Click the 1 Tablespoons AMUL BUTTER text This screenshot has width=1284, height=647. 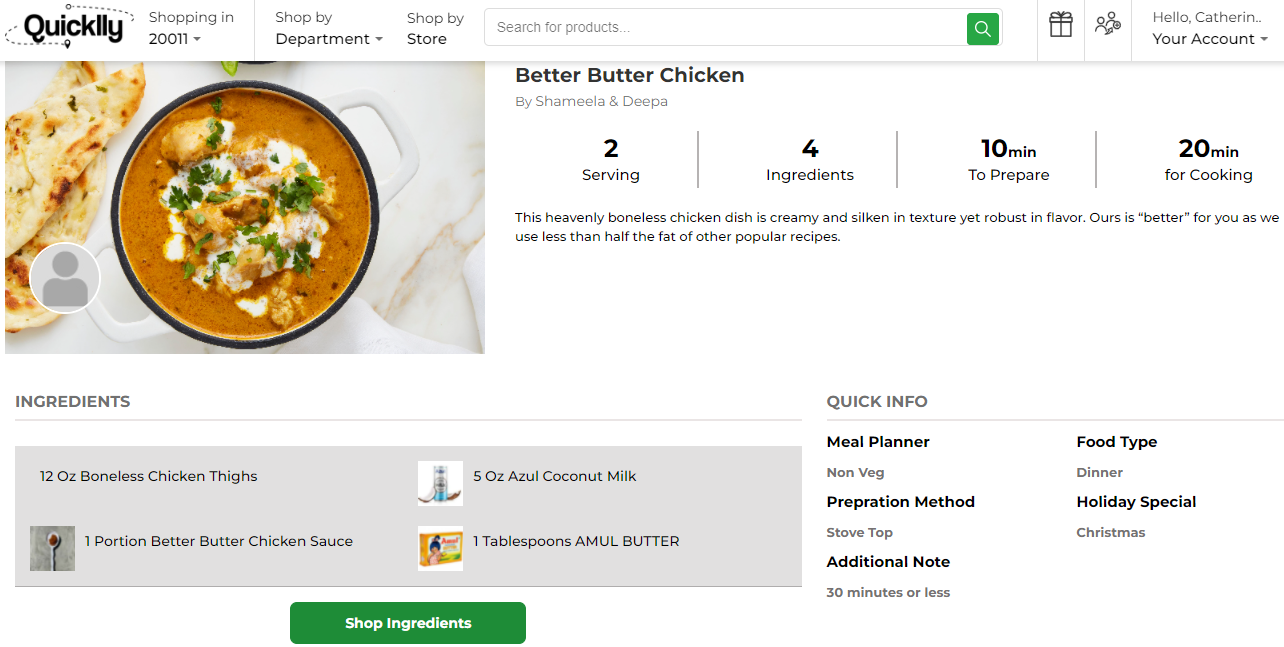pyautogui.click(x=576, y=541)
